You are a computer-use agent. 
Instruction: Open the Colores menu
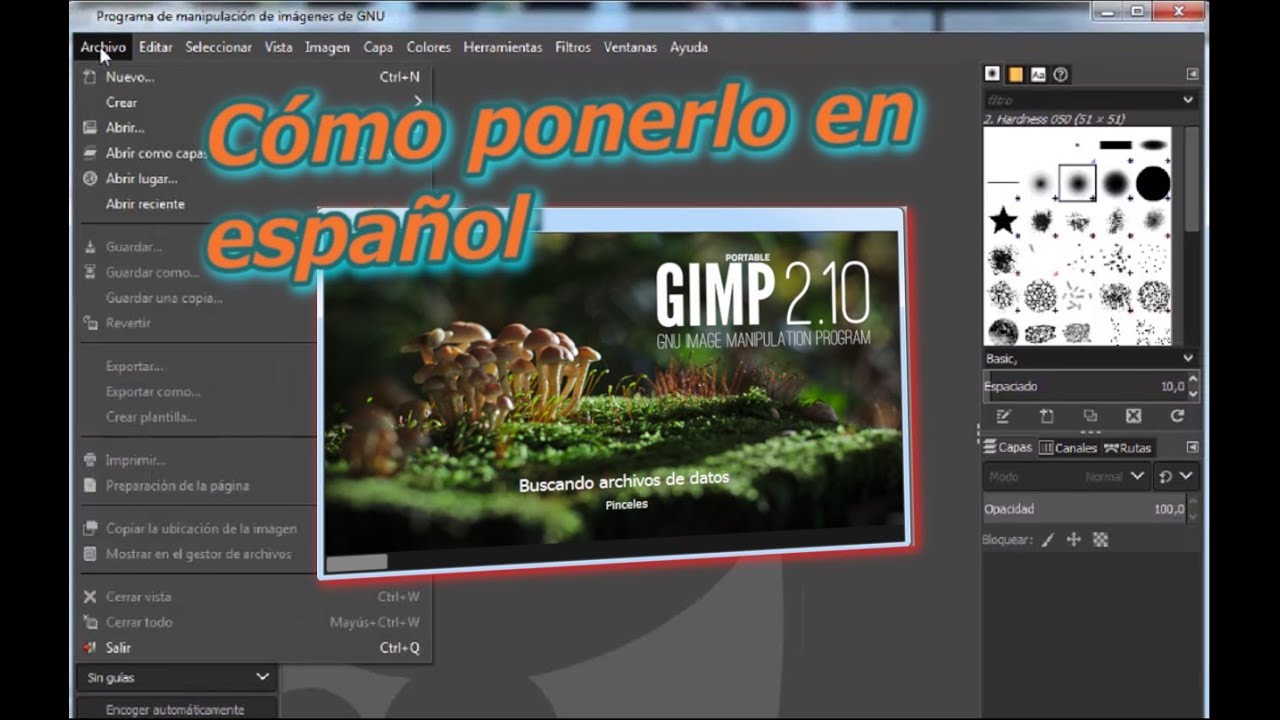point(428,47)
